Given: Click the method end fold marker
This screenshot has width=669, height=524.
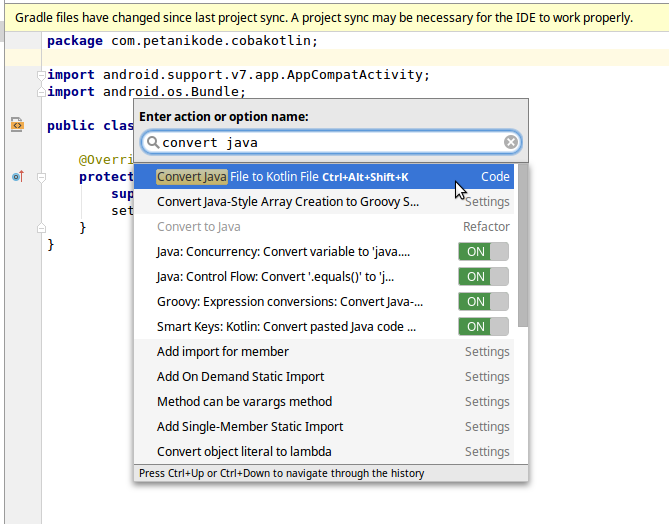Looking at the screenshot, I should point(41,228).
